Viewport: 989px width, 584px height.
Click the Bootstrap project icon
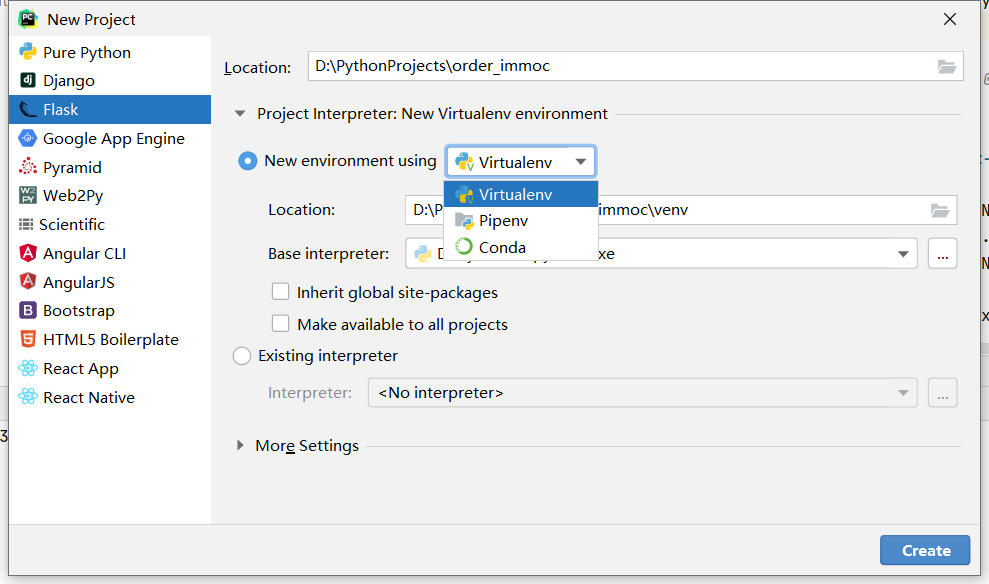click(28, 311)
